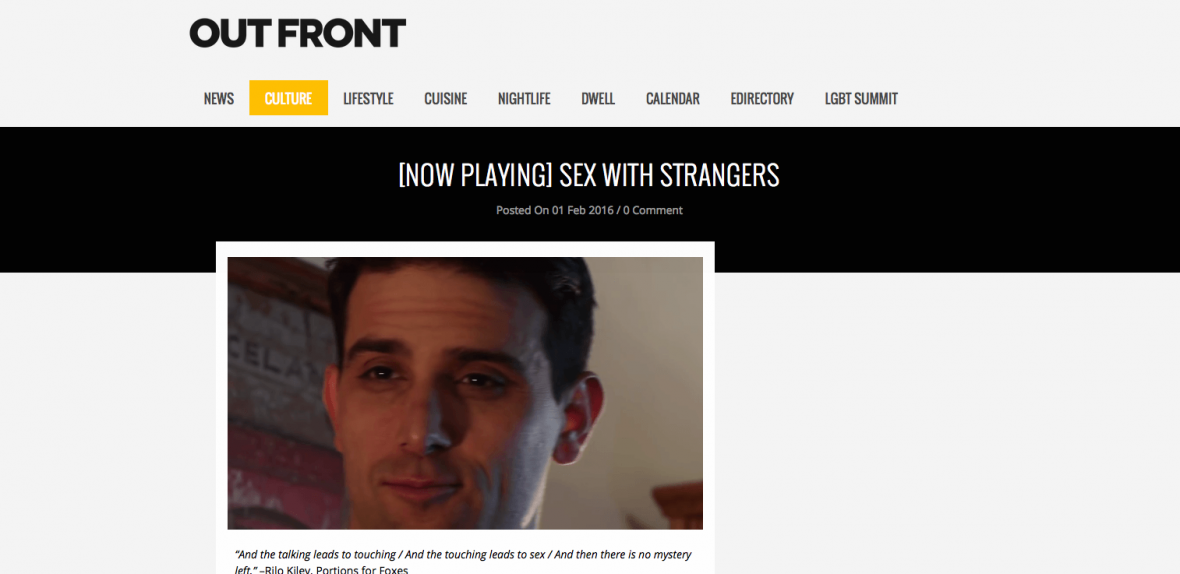Image resolution: width=1180 pixels, height=574 pixels.
Task: Open the Calendar page
Action: [x=672, y=99]
